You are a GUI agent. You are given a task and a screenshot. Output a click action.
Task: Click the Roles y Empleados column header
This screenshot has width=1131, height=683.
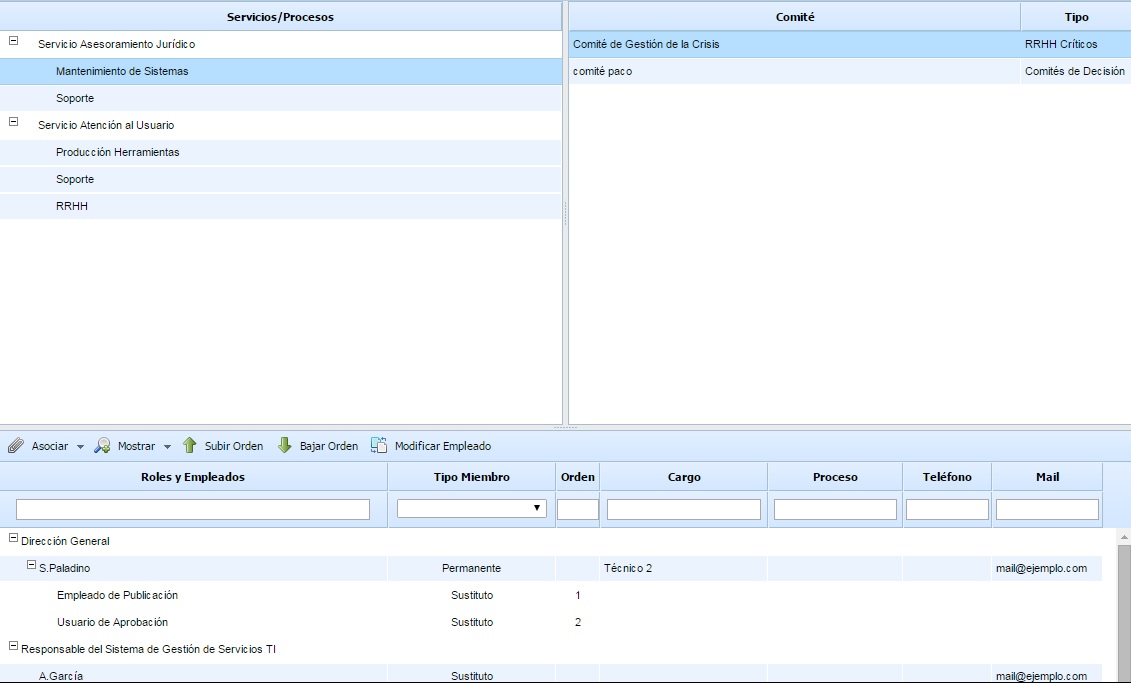193,477
